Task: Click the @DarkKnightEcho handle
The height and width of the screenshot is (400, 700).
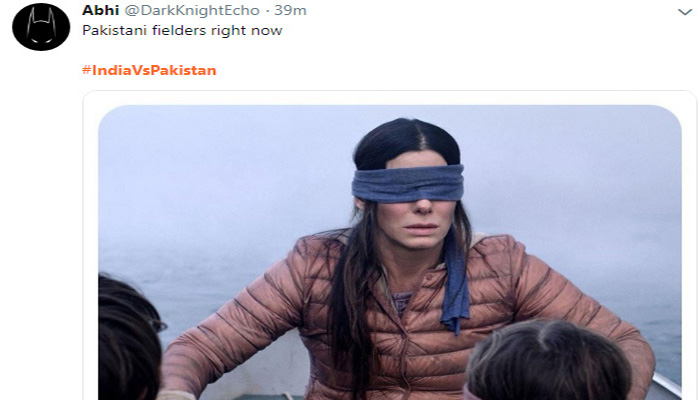Action: point(192,10)
